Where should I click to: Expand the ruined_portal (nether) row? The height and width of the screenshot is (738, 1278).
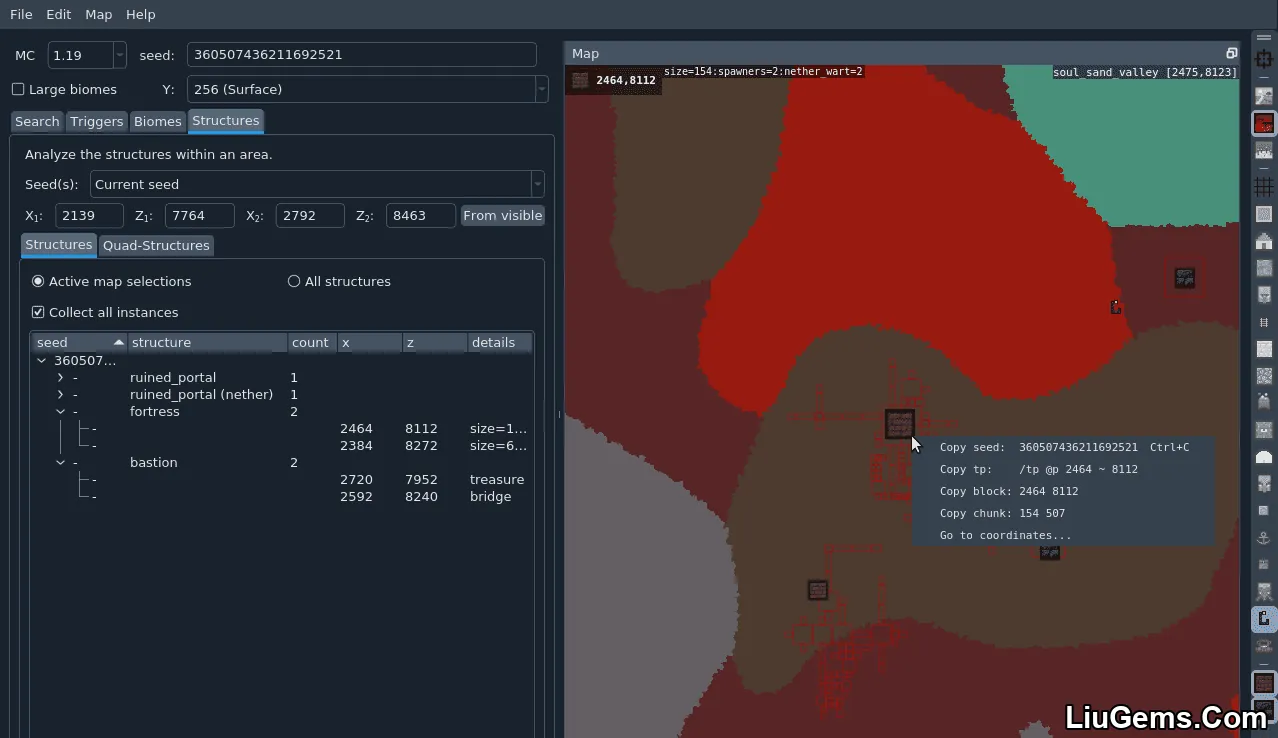point(60,394)
